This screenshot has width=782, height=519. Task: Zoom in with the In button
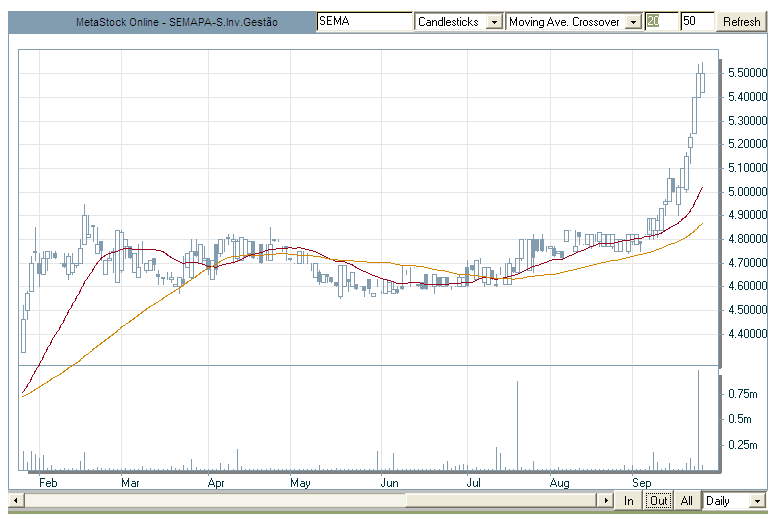click(629, 500)
